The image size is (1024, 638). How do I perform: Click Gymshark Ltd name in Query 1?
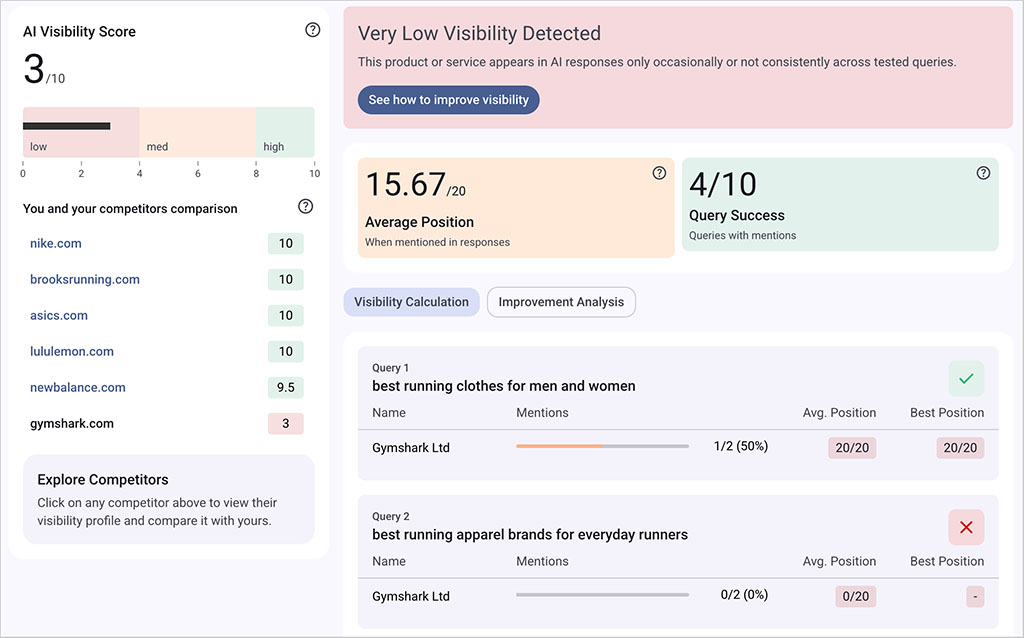click(x=411, y=448)
